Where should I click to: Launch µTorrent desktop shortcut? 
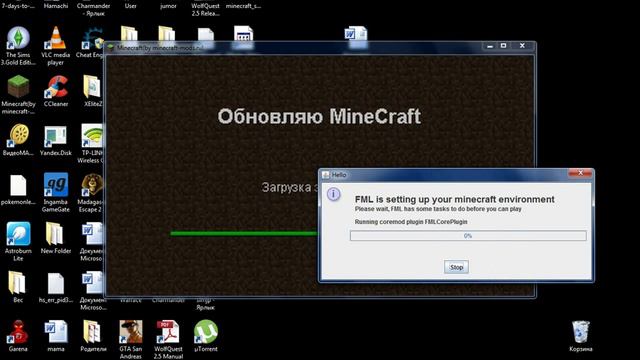[x=206, y=332]
